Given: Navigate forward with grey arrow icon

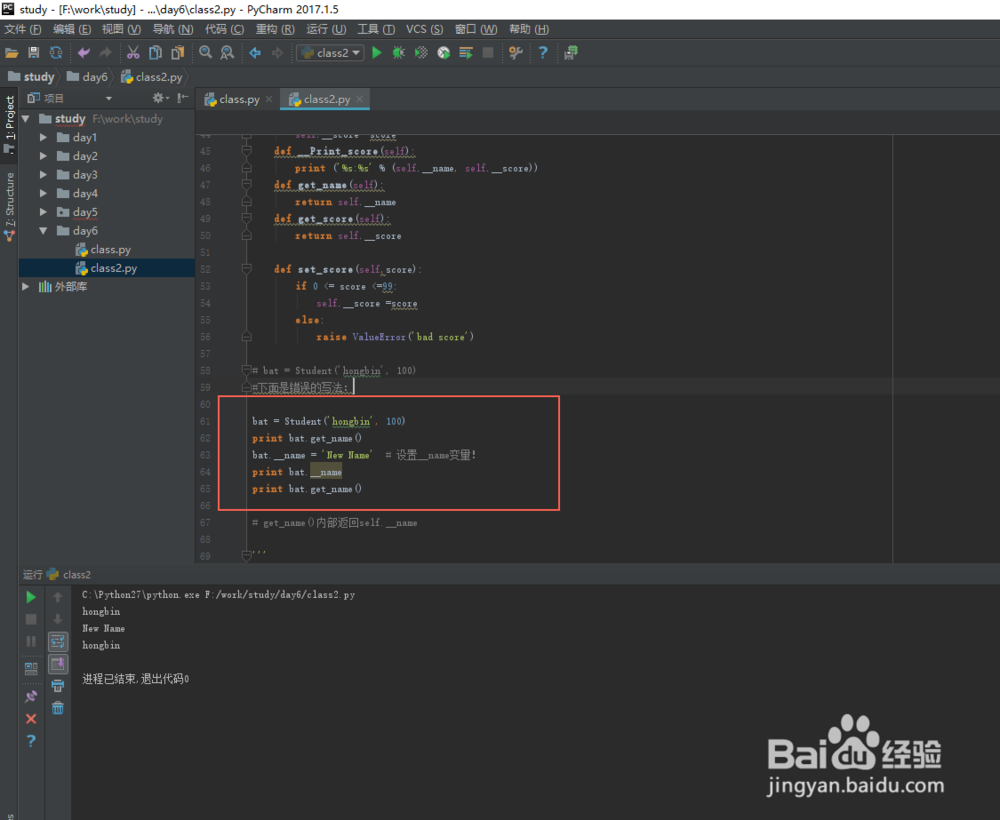Looking at the screenshot, I should [277, 53].
